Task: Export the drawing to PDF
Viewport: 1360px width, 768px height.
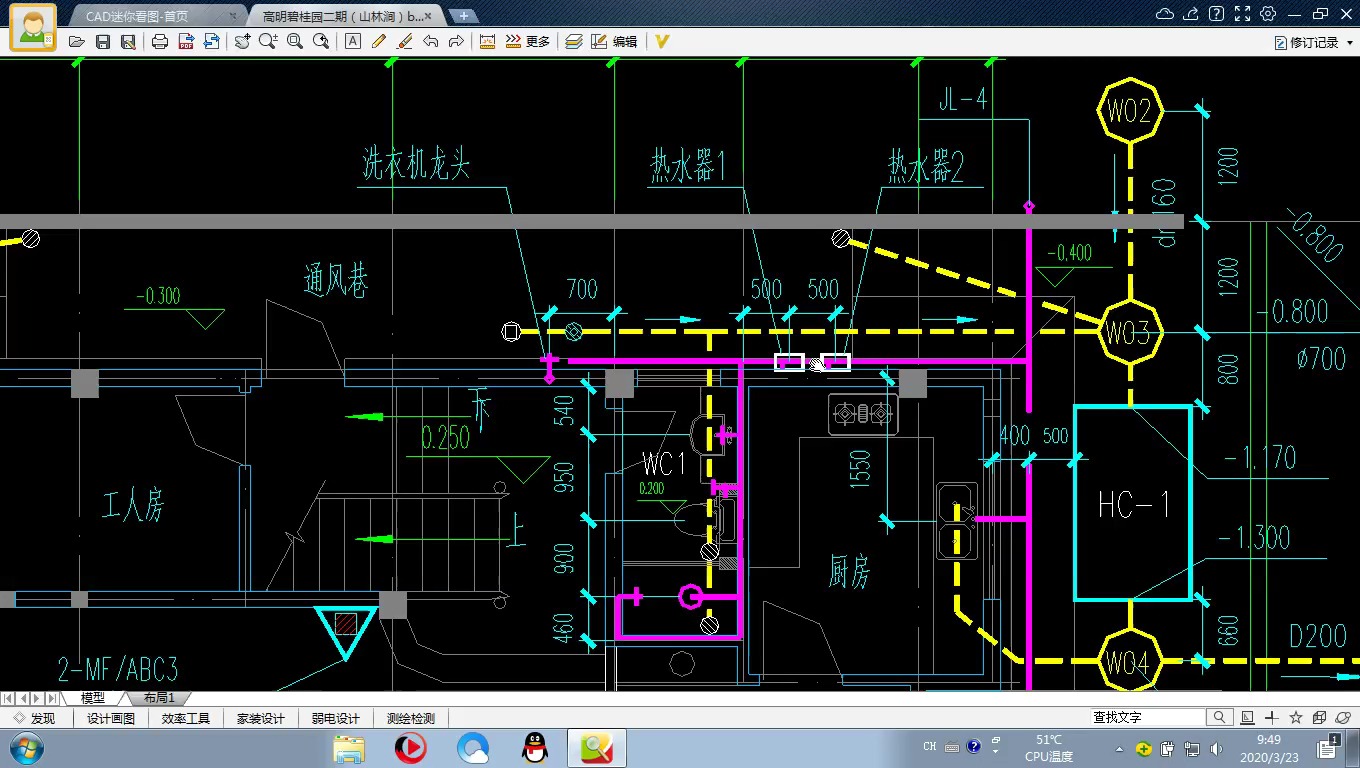Action: tap(186, 42)
